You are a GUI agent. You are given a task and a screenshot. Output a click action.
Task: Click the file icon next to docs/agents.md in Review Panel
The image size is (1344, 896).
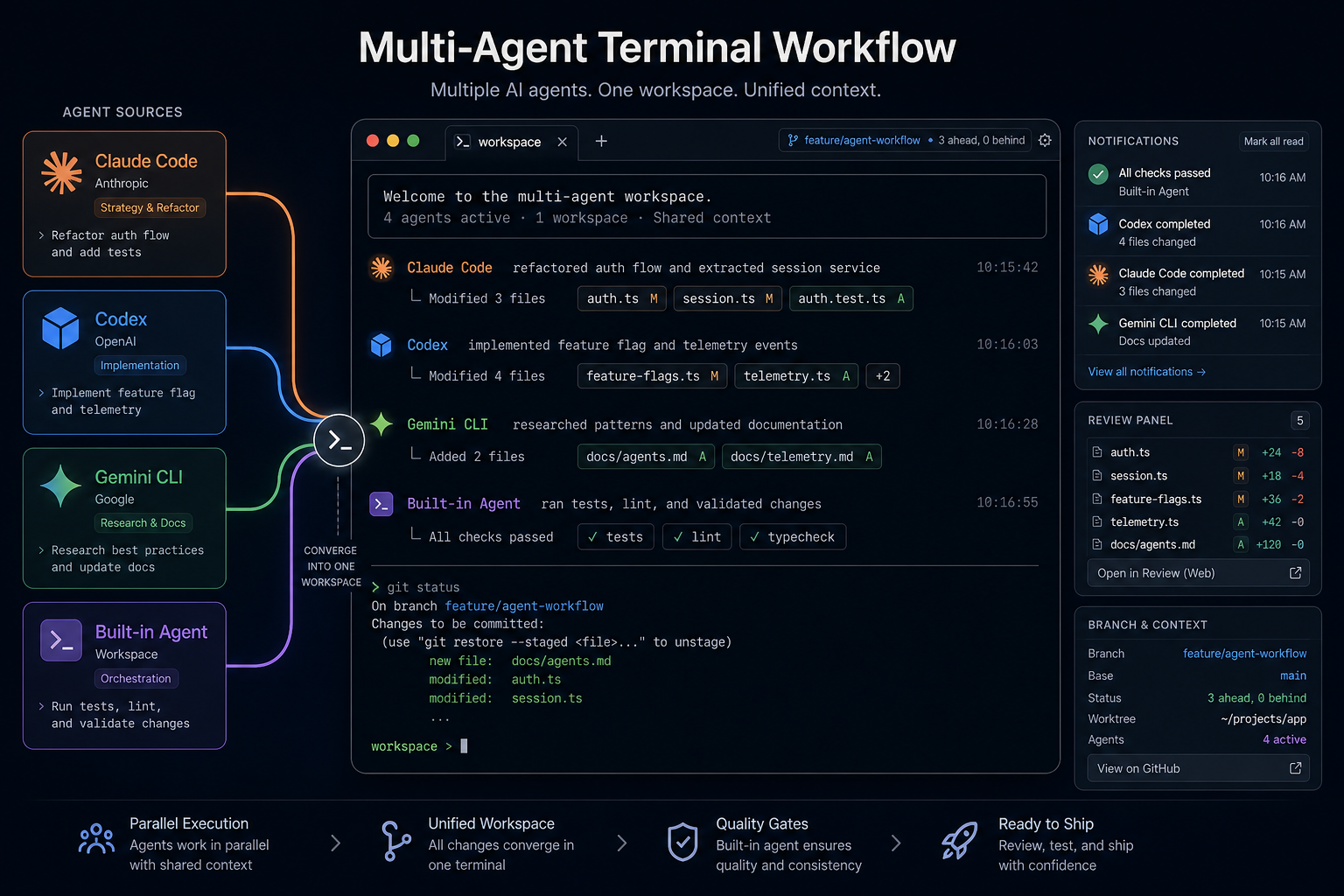tap(1097, 544)
